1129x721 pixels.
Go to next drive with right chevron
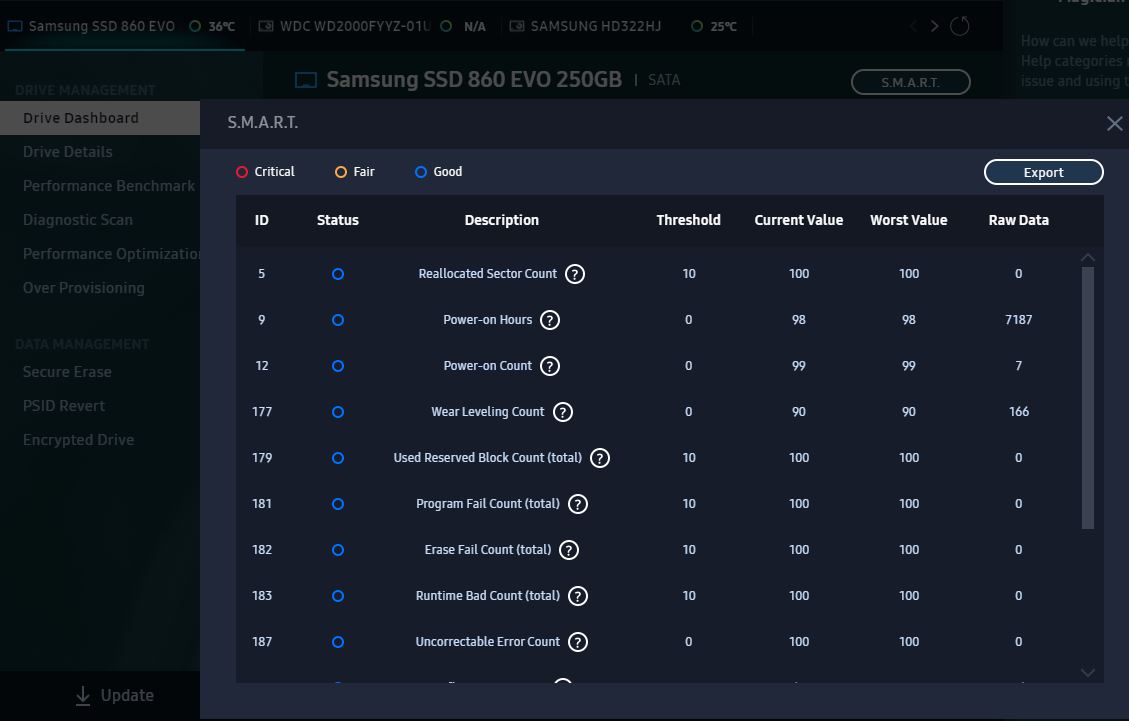tap(935, 26)
